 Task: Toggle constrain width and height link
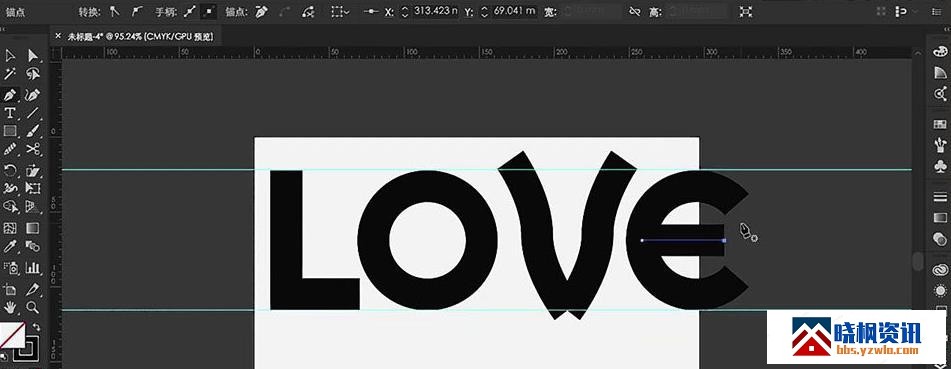[634, 11]
